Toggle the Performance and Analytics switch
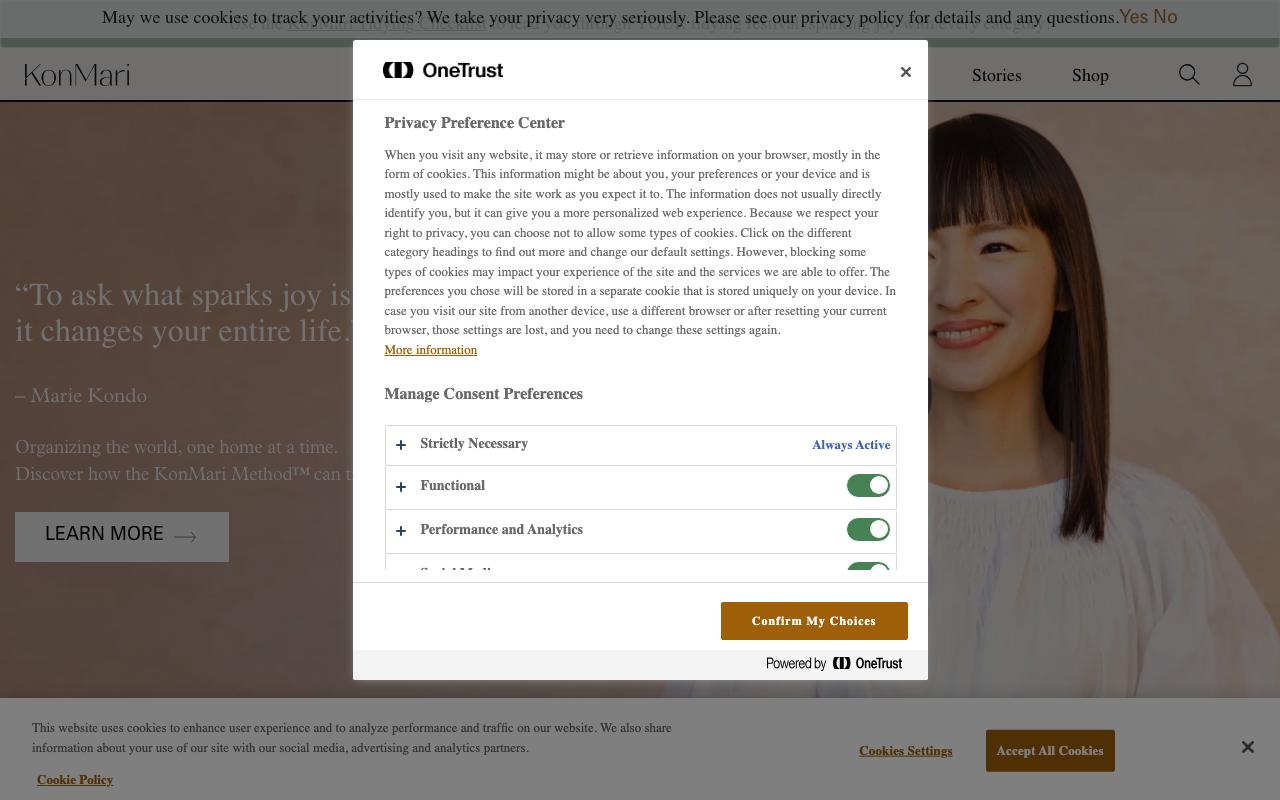The image size is (1280, 800). (868, 530)
